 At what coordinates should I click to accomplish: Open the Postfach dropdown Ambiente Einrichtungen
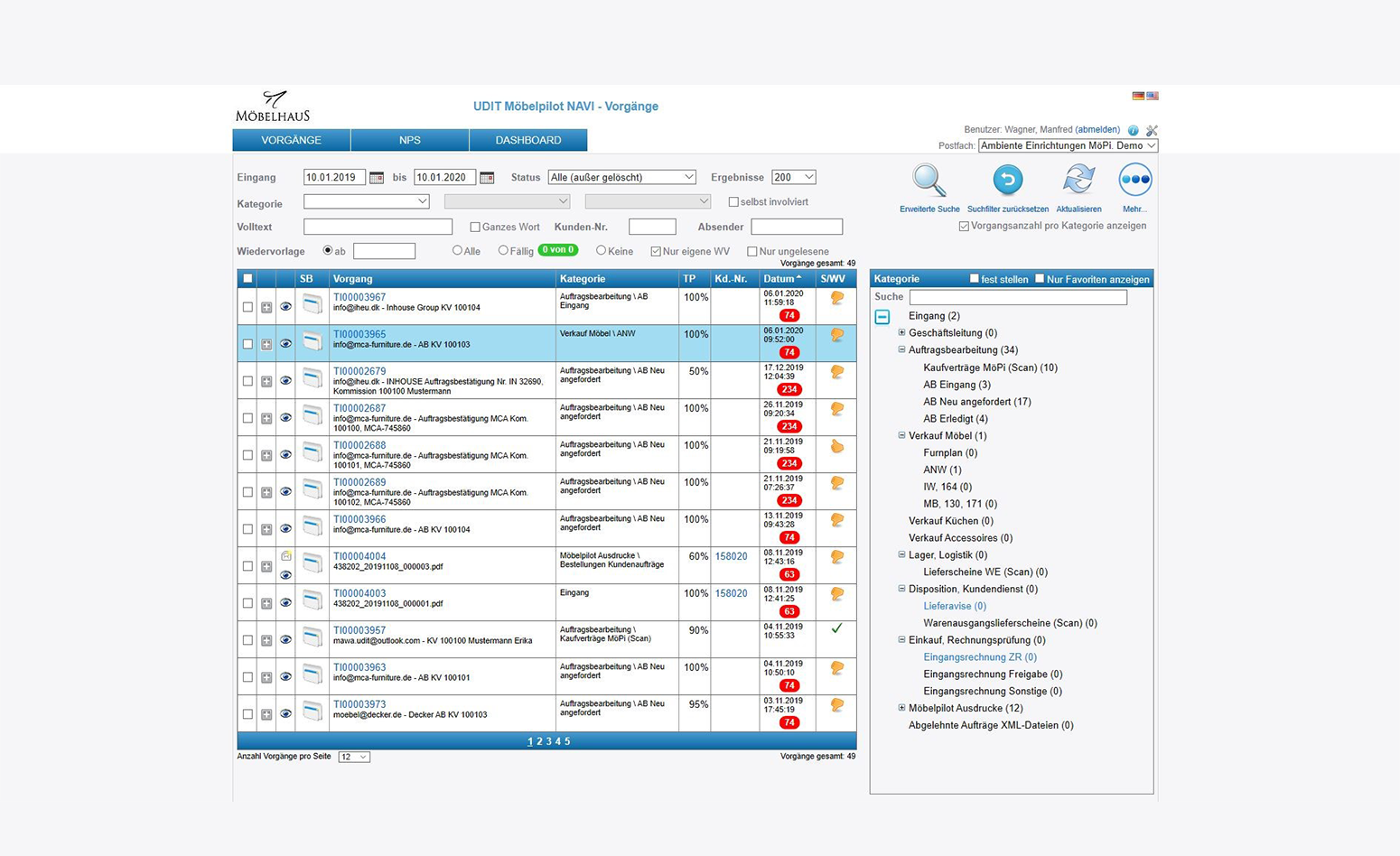tap(1068, 145)
